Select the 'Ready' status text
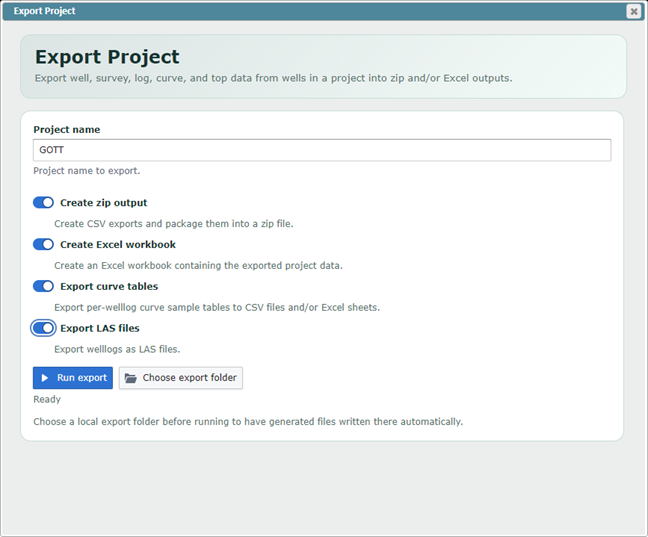The height and width of the screenshot is (537, 648). point(47,399)
